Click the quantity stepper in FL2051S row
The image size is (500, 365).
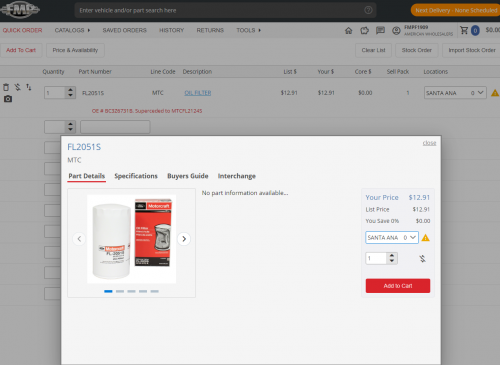click(x=70, y=93)
